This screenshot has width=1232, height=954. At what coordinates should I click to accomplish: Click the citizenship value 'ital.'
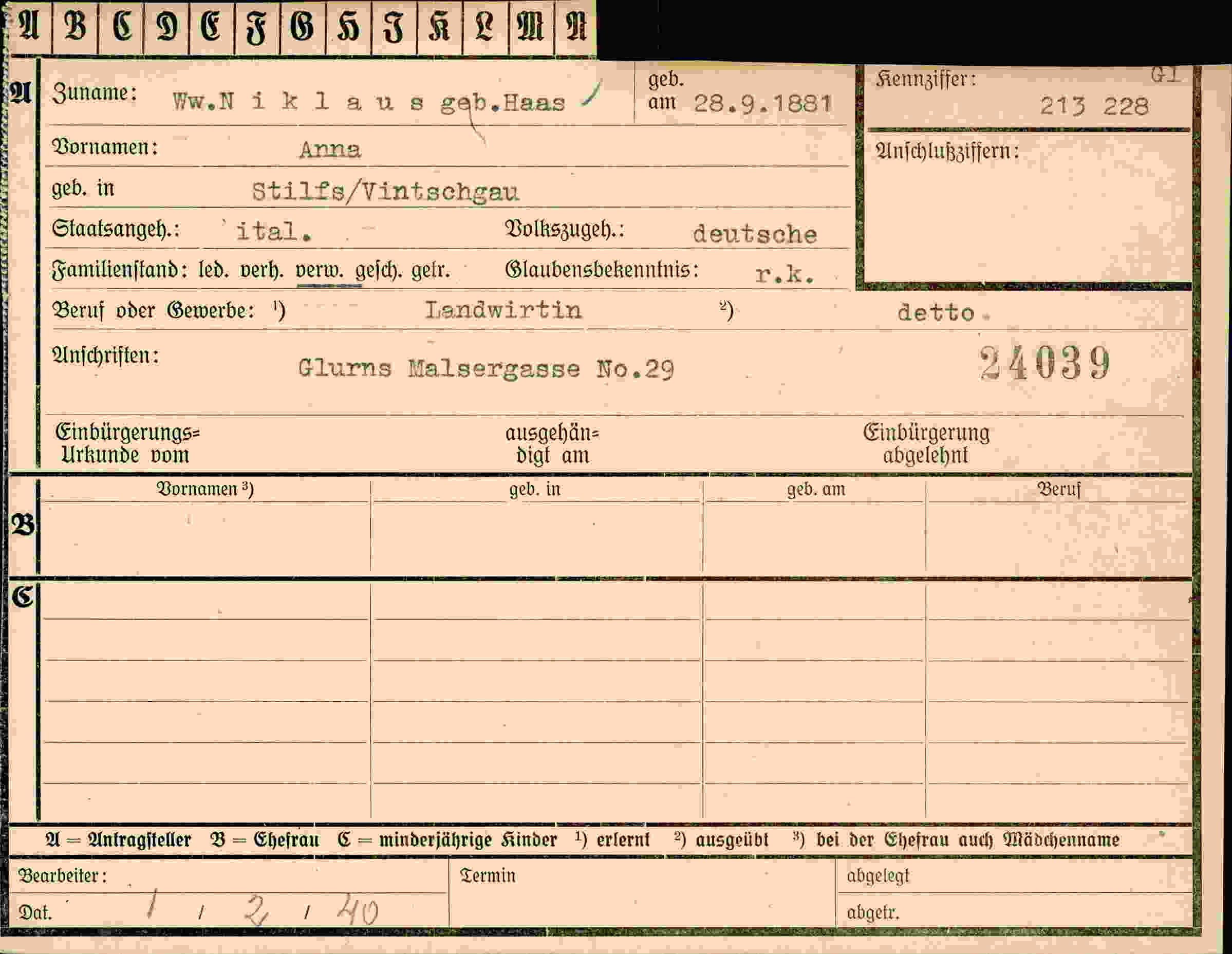point(274,231)
